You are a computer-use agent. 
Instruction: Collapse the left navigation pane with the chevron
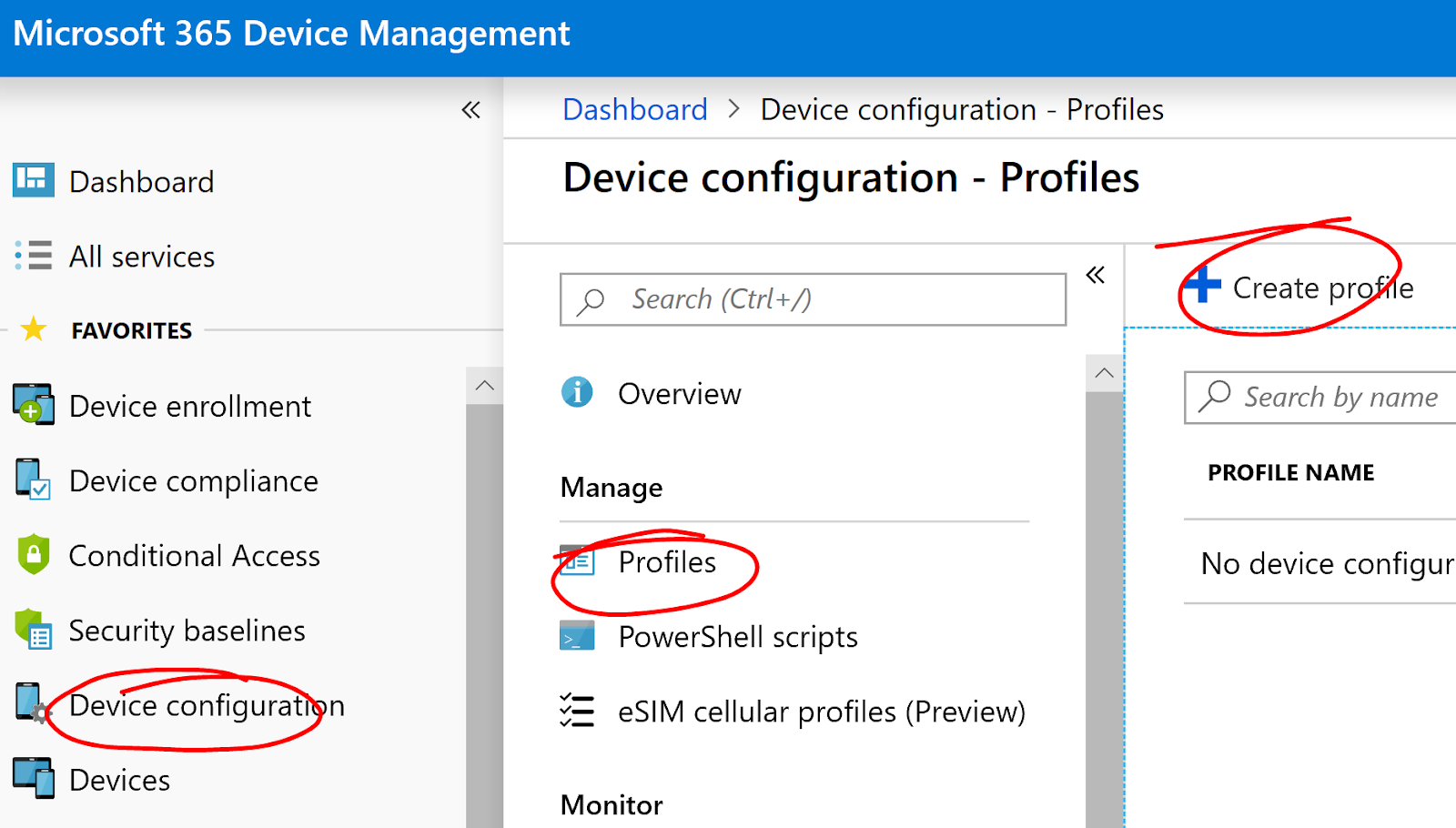[471, 109]
